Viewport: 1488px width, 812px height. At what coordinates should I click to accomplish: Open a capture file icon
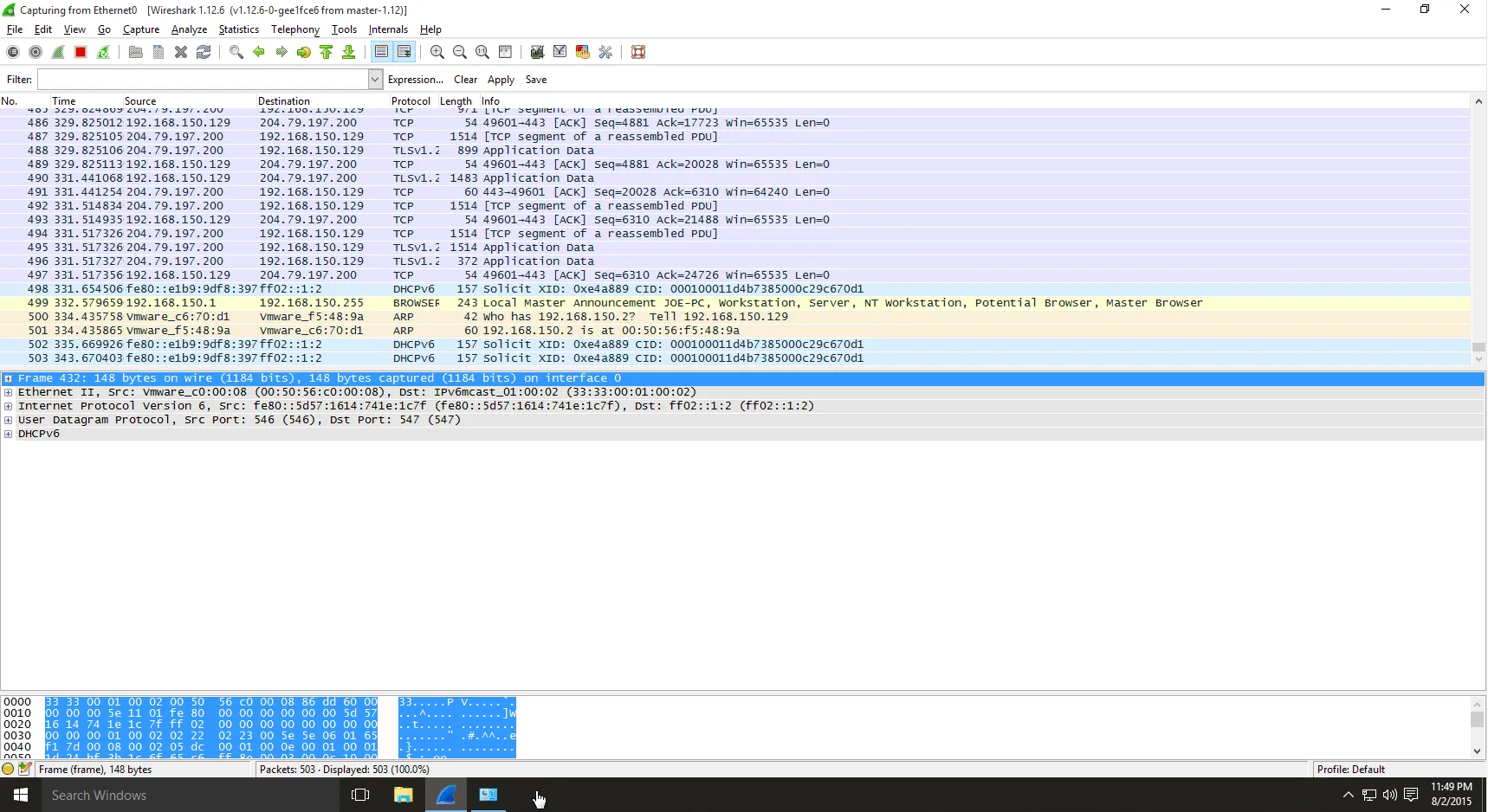point(136,52)
